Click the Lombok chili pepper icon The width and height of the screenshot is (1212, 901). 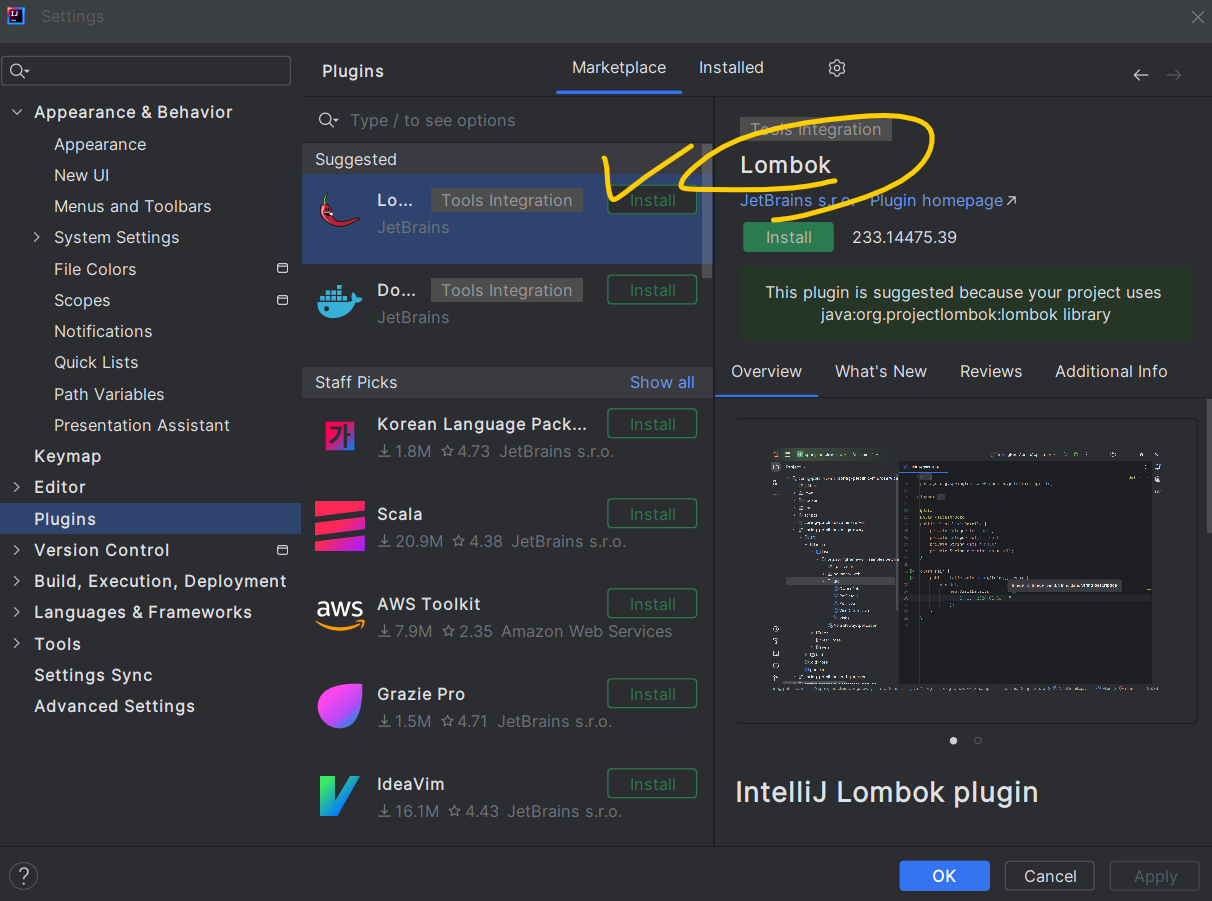tap(339, 212)
